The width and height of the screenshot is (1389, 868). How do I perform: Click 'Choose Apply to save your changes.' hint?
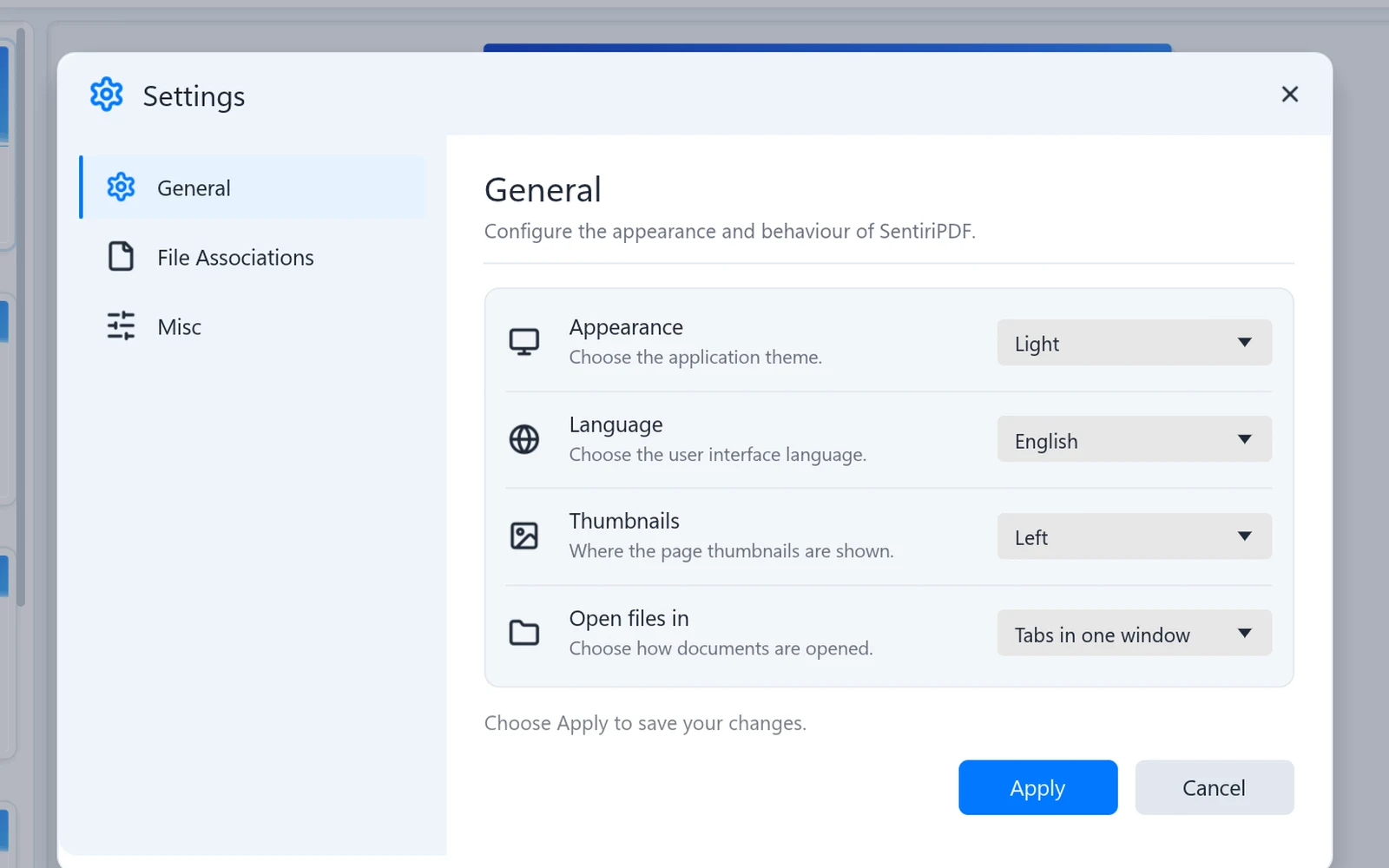click(x=645, y=723)
